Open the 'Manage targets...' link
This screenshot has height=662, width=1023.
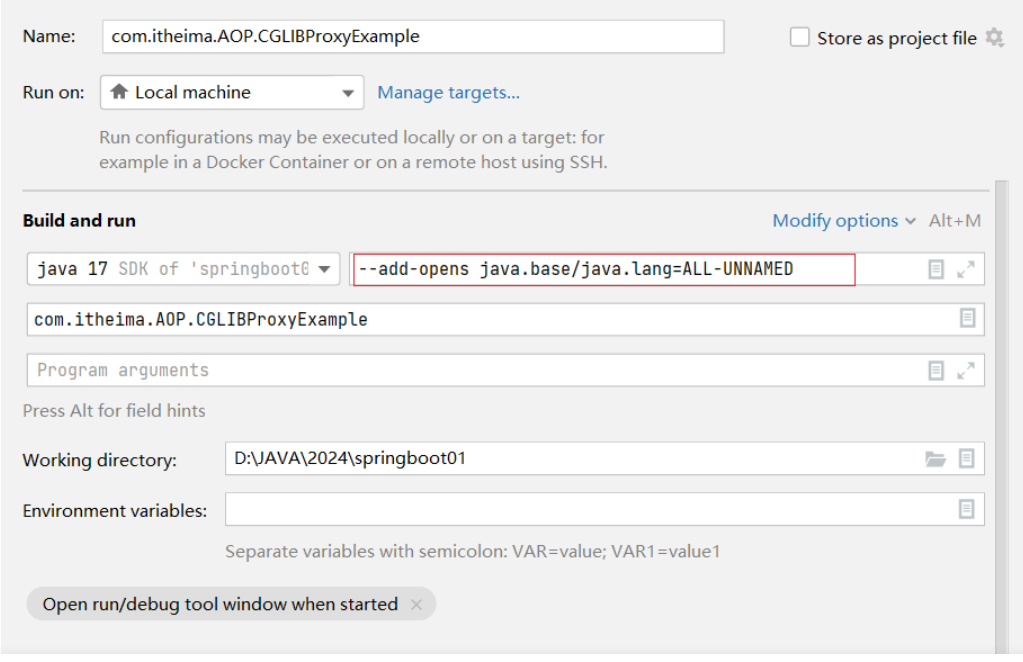[x=448, y=92]
